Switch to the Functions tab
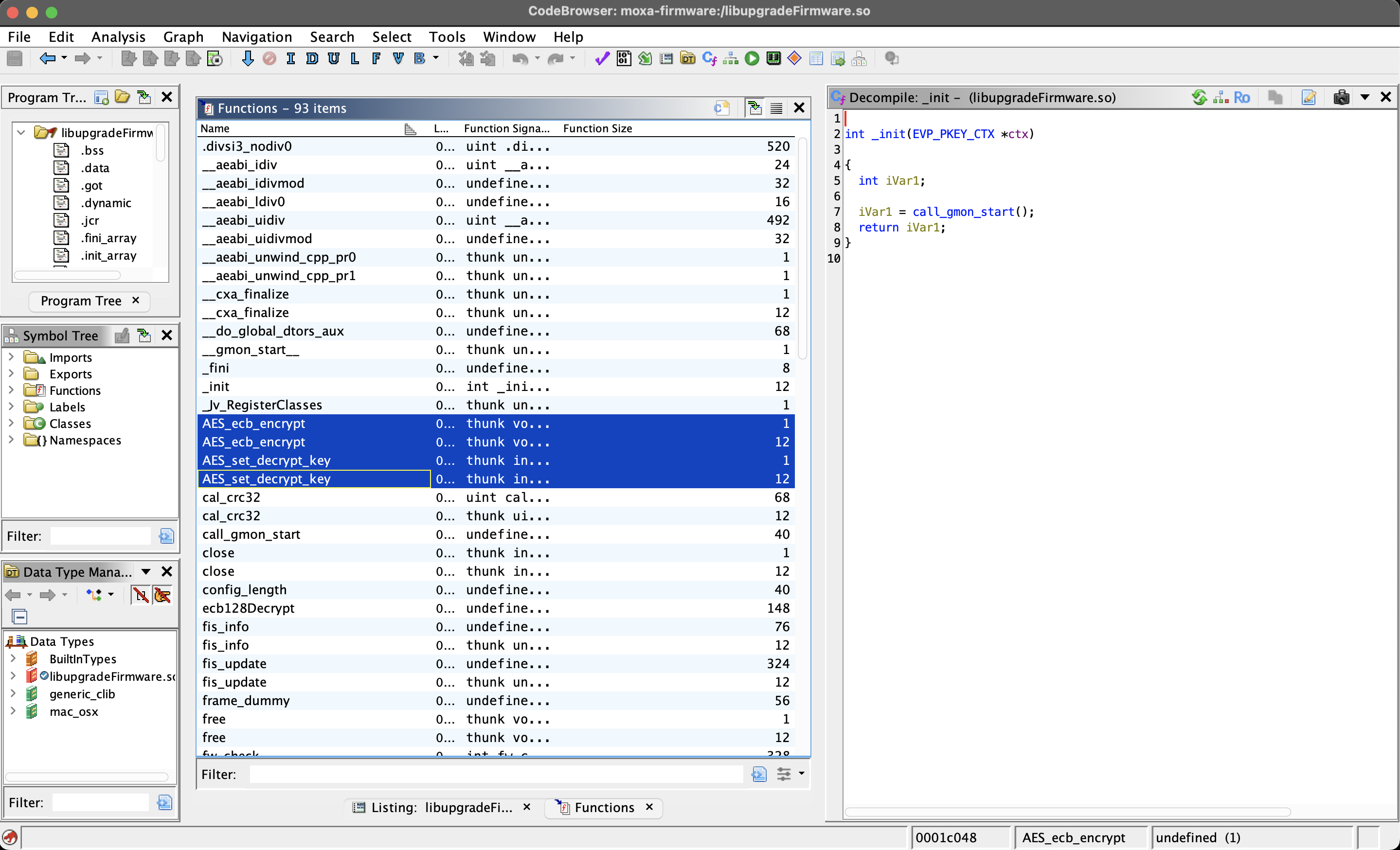 pyautogui.click(x=604, y=807)
